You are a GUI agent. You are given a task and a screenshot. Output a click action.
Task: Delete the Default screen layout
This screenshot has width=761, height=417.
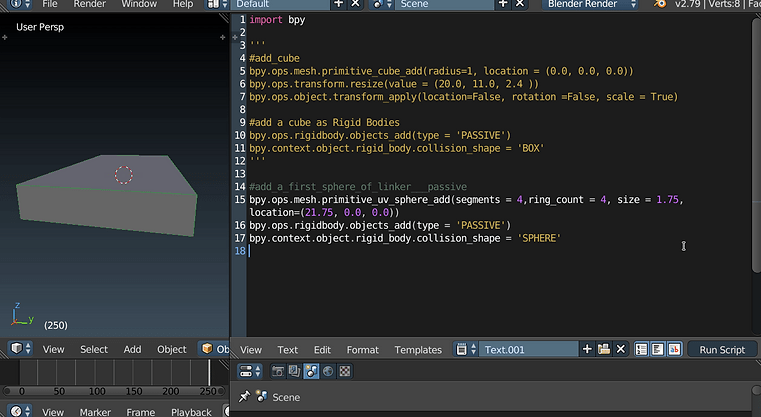pos(355,4)
